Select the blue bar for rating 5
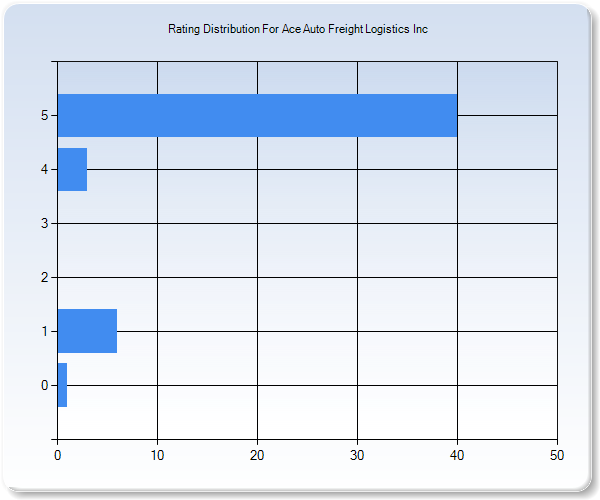 [257, 115]
